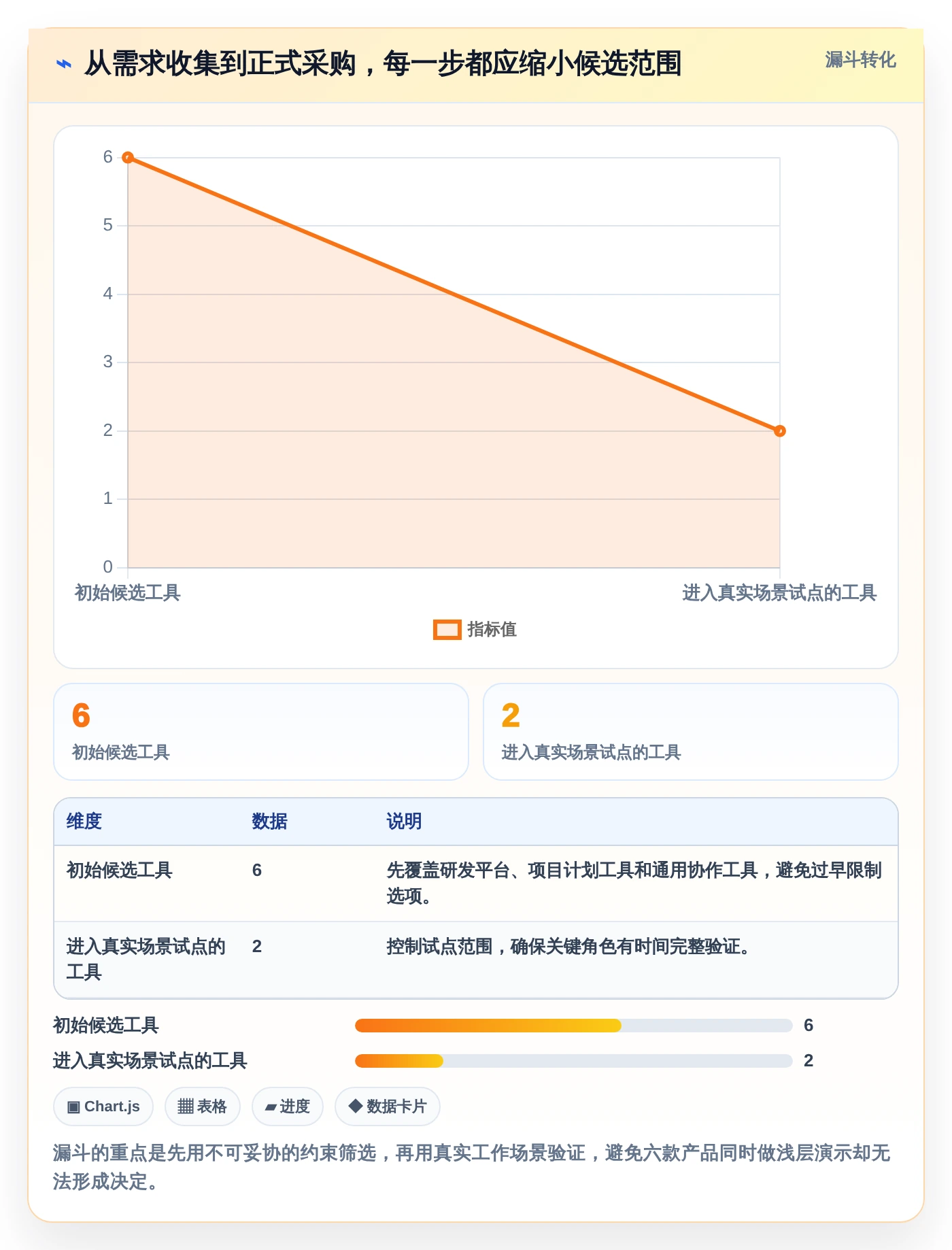Click the 说明 column header
This screenshot has height=1250, width=952.
[x=404, y=822]
